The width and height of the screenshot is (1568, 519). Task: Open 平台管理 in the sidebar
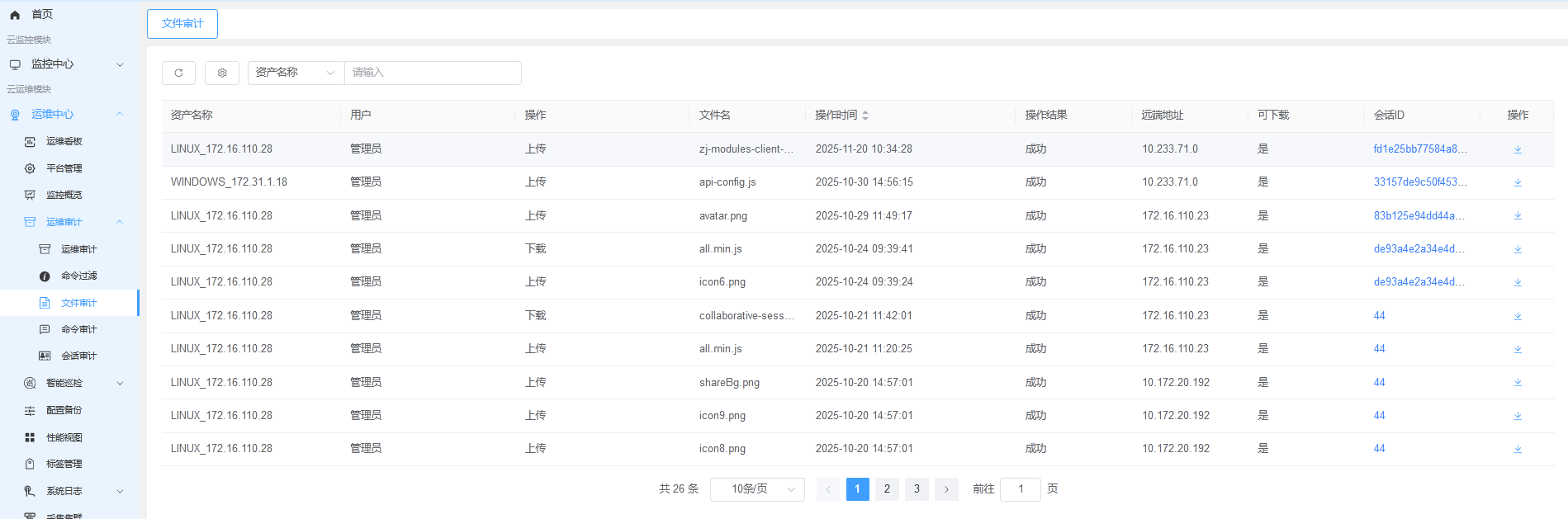click(x=64, y=168)
